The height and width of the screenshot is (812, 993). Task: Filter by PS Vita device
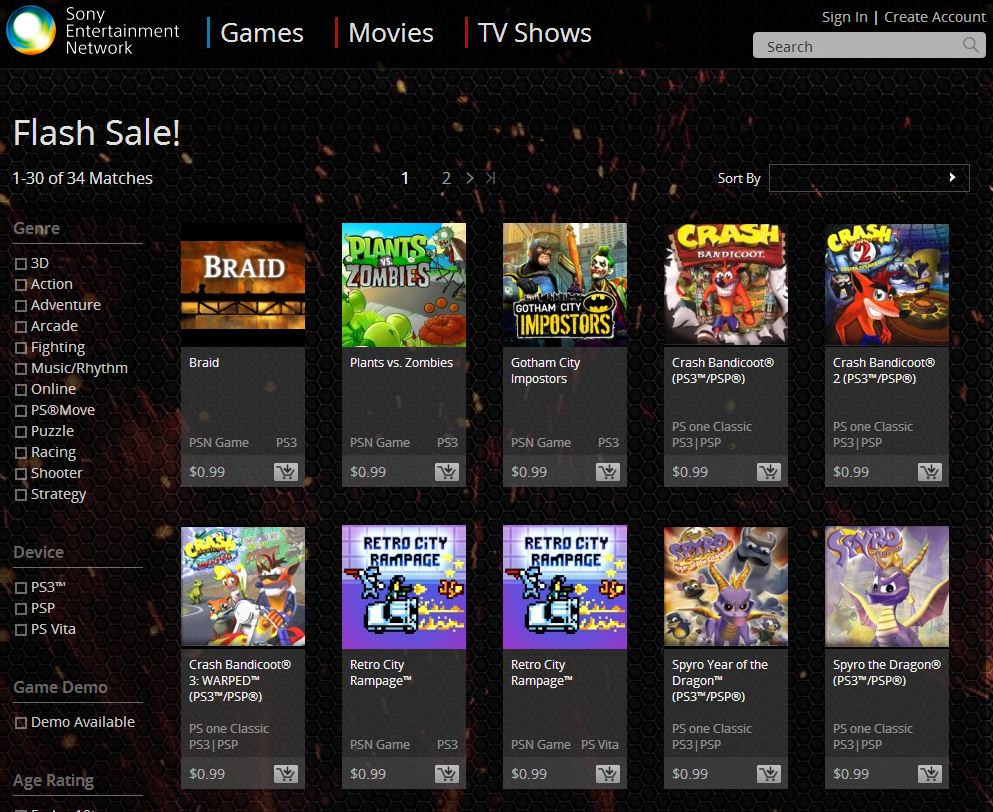21,630
